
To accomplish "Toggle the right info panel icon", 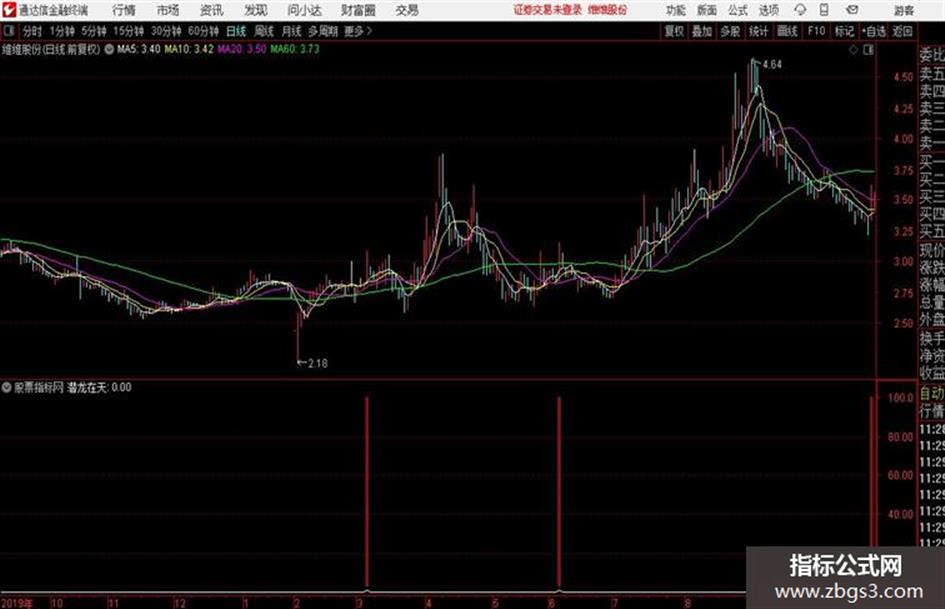I will tap(868, 50).
